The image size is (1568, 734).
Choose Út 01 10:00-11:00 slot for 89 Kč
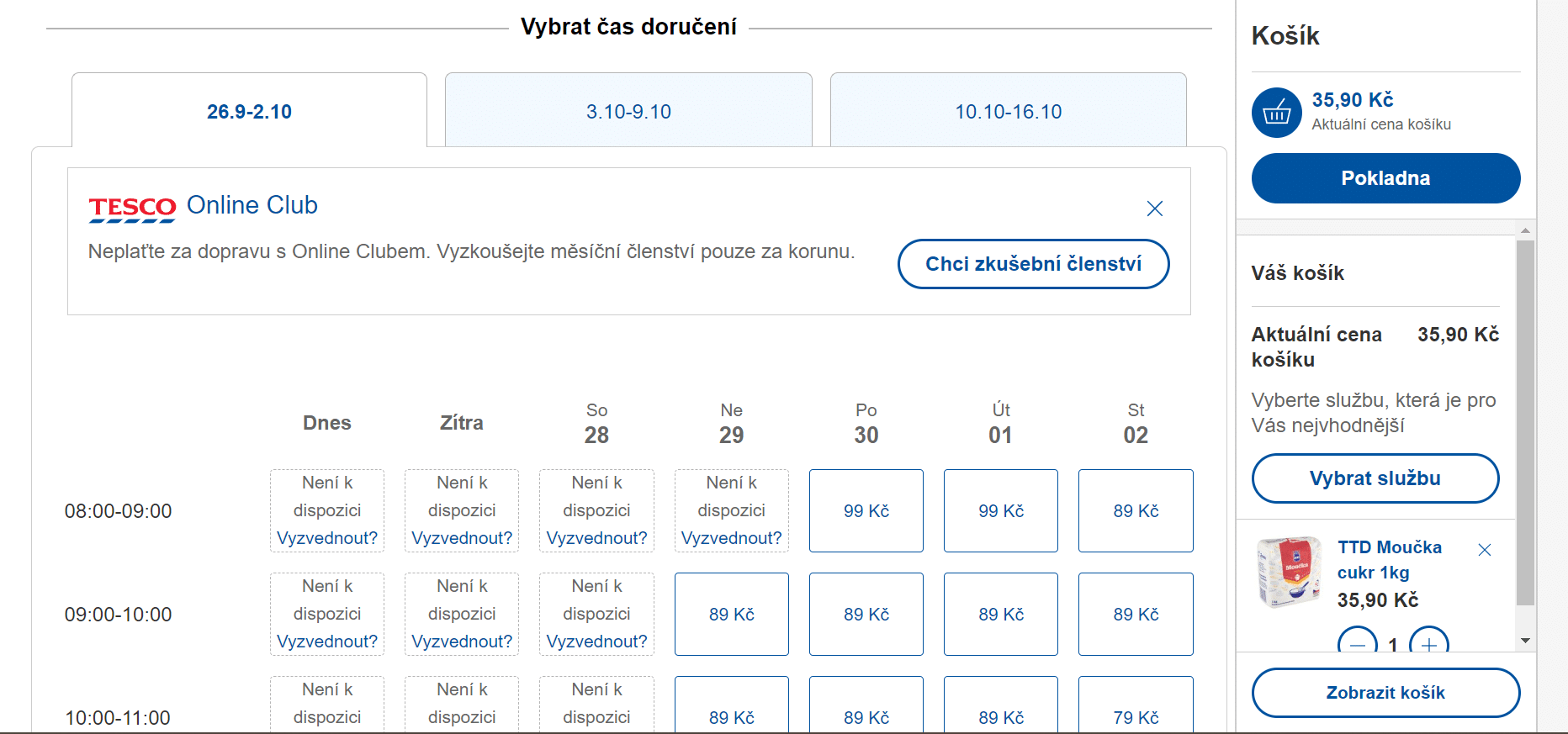pos(1001,705)
